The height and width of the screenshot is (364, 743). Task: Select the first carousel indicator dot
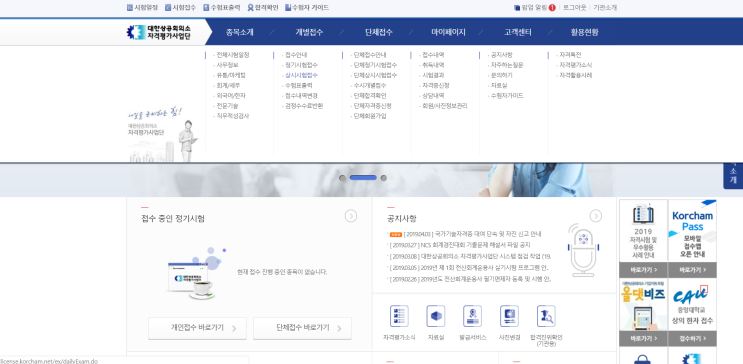pos(342,178)
